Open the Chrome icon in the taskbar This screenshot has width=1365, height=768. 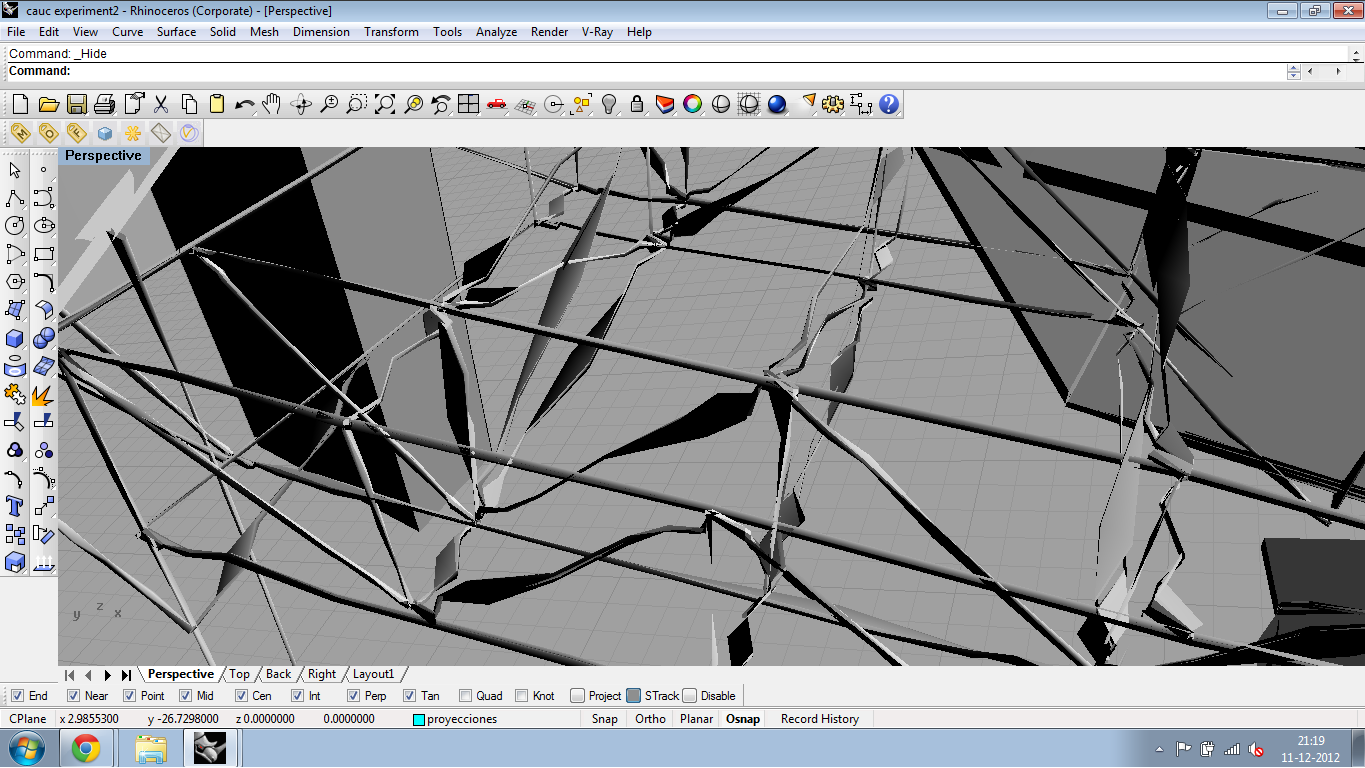click(x=85, y=748)
